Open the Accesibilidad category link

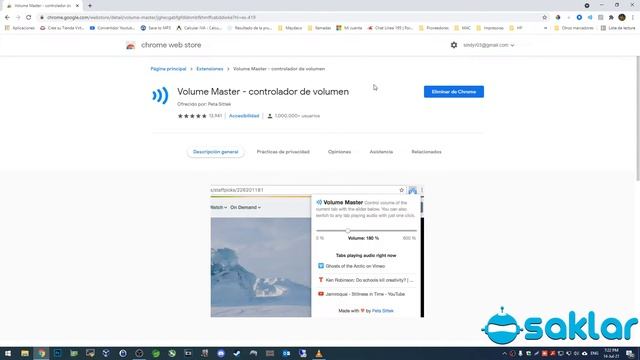(x=244, y=116)
